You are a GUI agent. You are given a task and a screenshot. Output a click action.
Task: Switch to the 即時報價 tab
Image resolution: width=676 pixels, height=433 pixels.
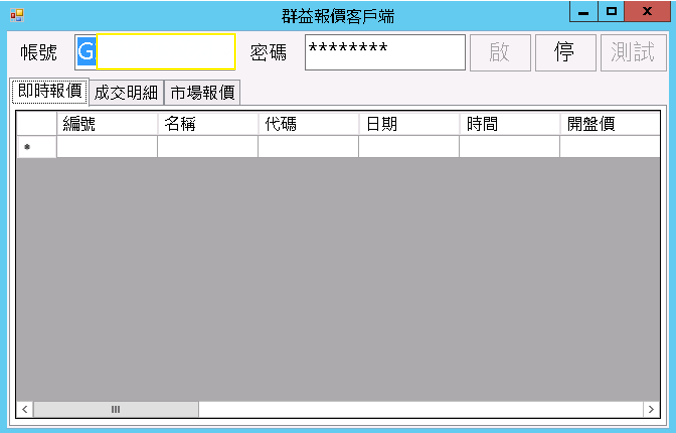click(x=50, y=91)
